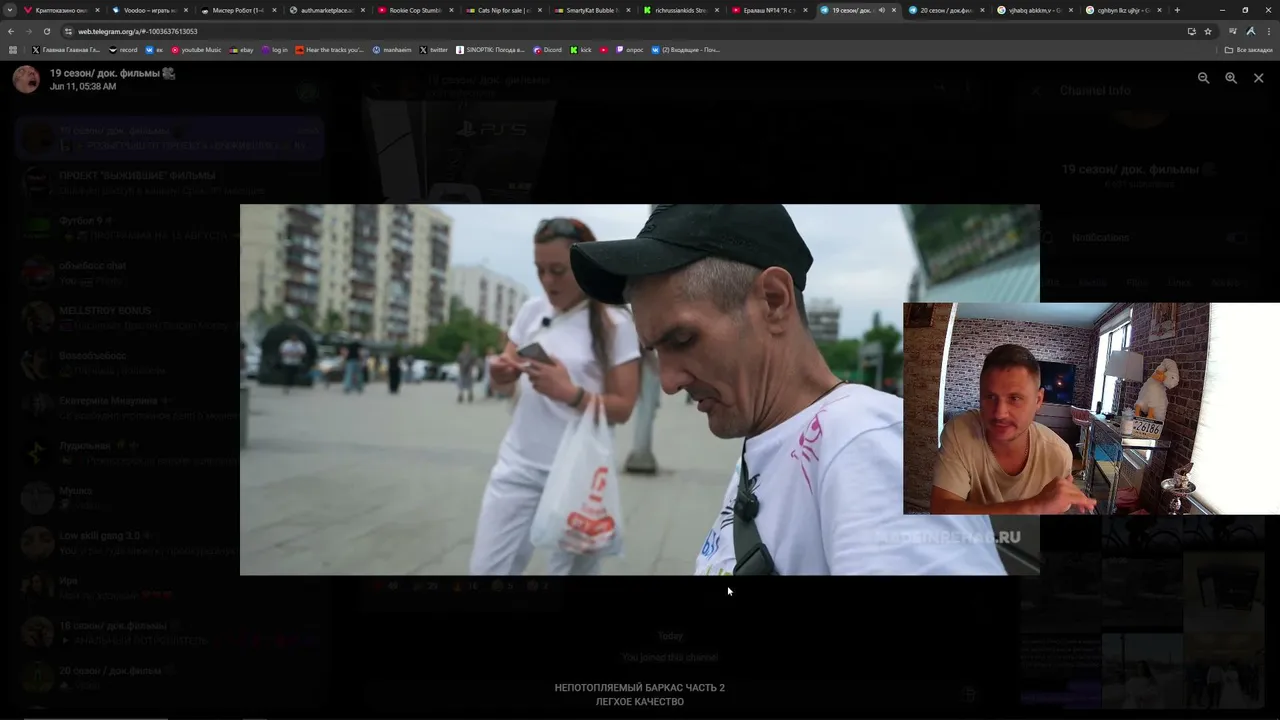The height and width of the screenshot is (720, 1280).
Task: Switch to the cghbyn Google tab
Action: click(1121, 10)
